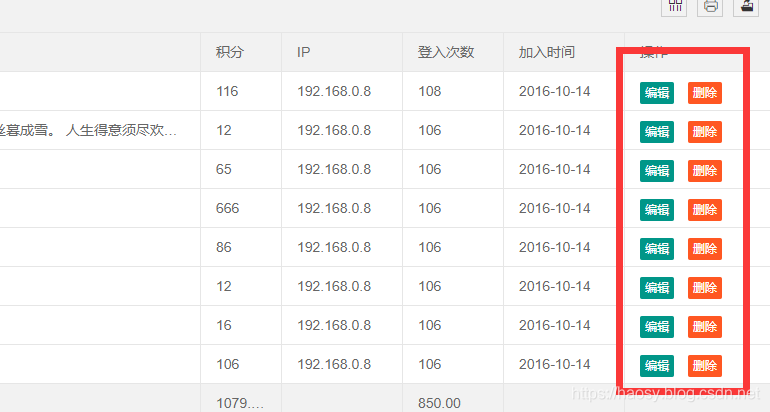The image size is (770, 412).
Task: Click 编辑 in the row with 积分 106
Action: (657, 366)
